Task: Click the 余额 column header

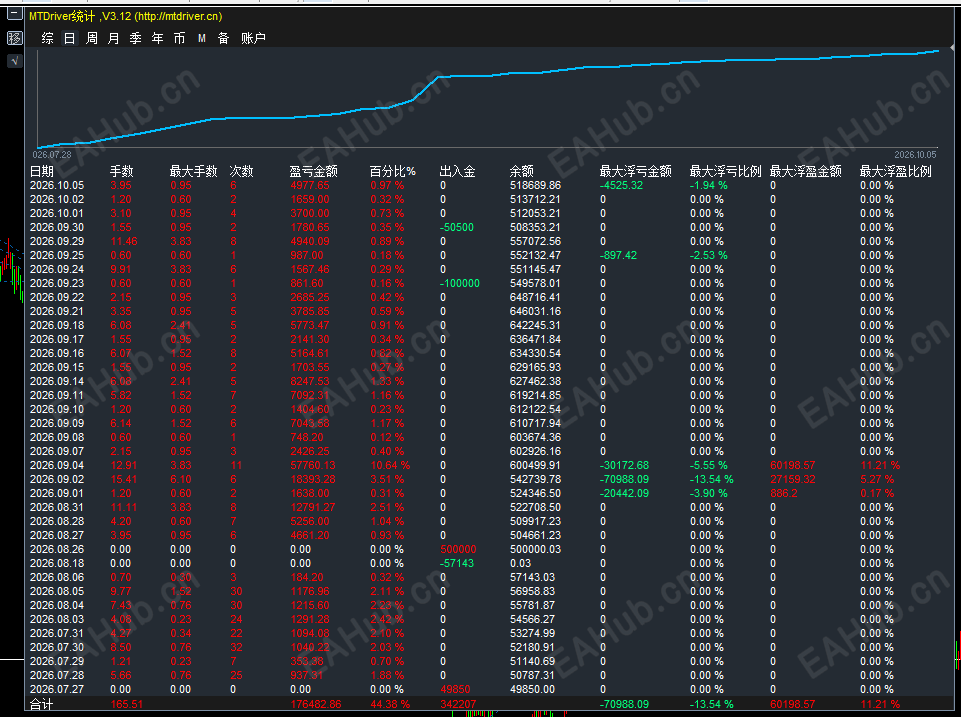Action: 522,172
